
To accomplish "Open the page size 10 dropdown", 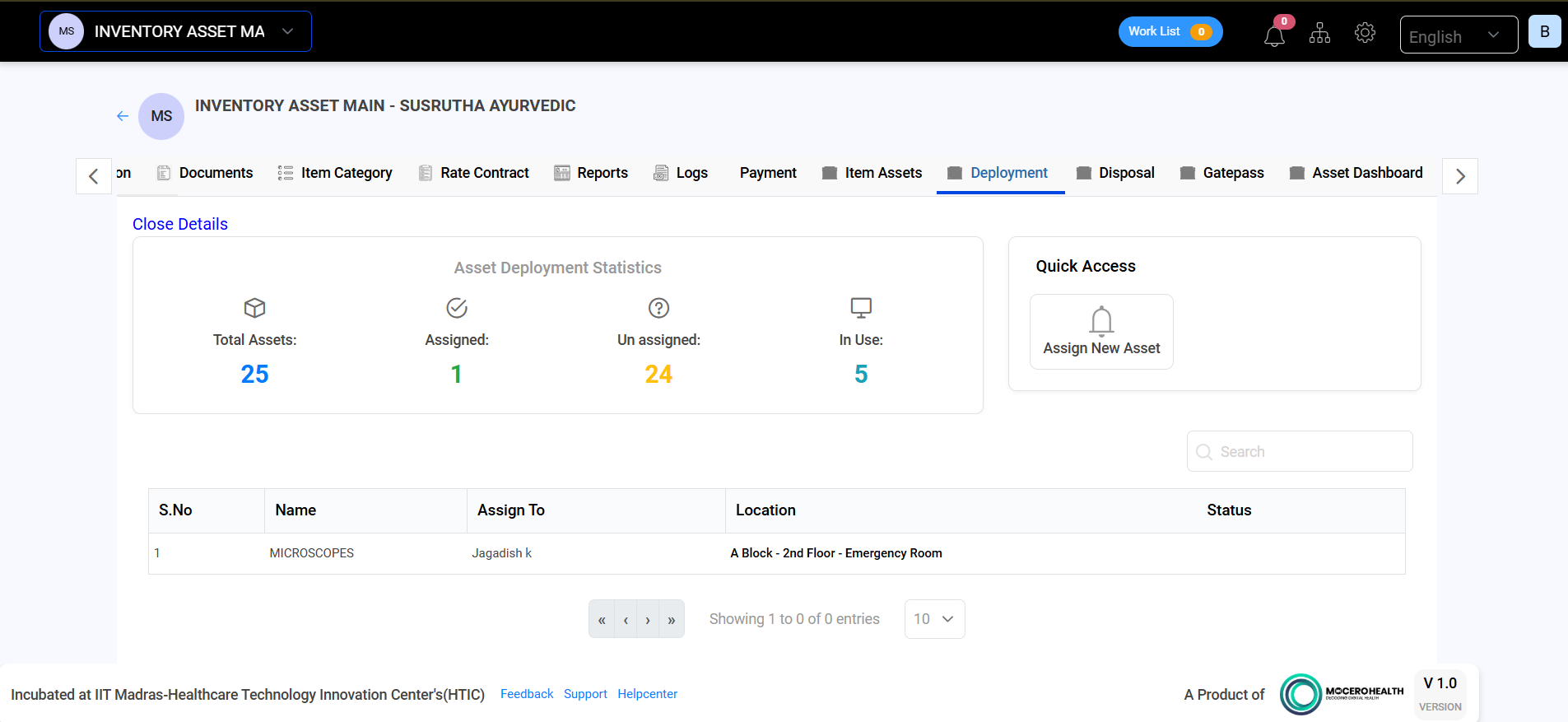I will (x=934, y=619).
